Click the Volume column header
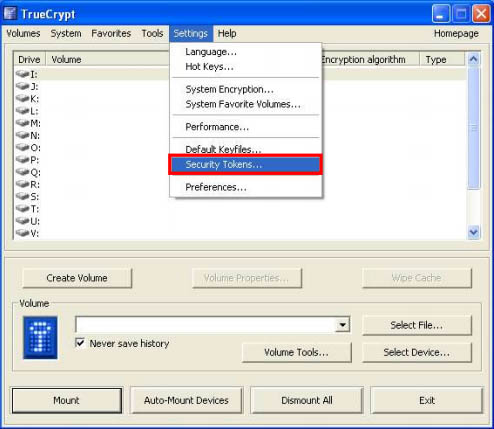 (107, 59)
